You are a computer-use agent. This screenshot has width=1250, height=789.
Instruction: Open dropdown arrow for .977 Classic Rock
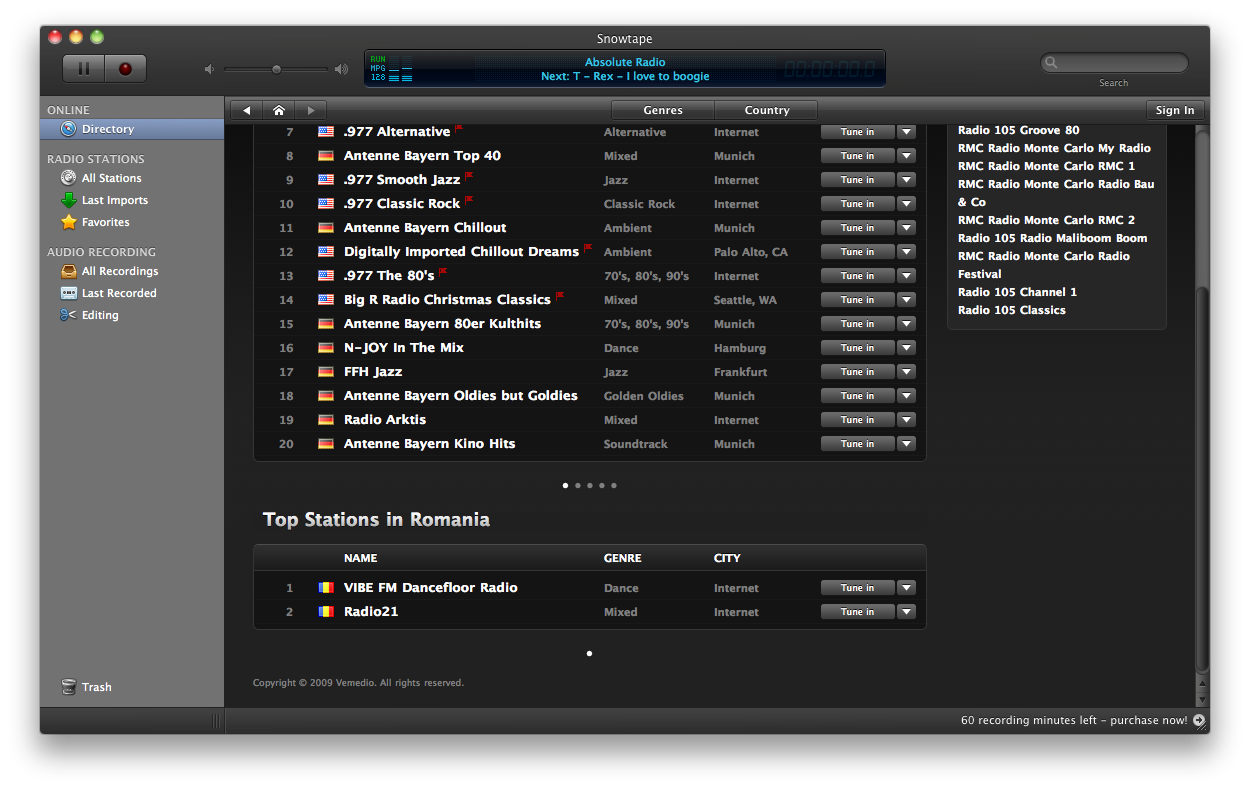click(x=906, y=204)
